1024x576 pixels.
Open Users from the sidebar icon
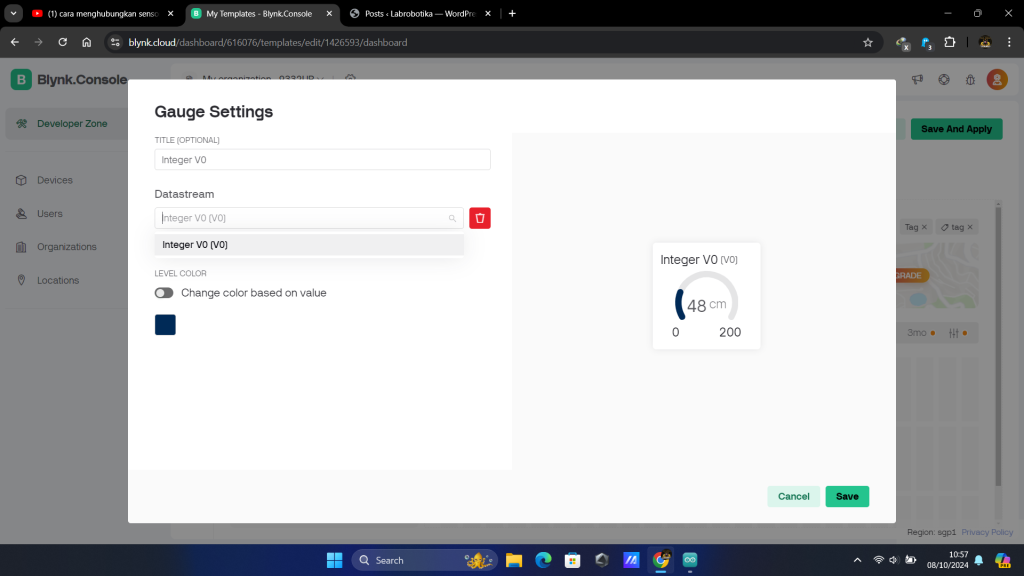(21, 214)
